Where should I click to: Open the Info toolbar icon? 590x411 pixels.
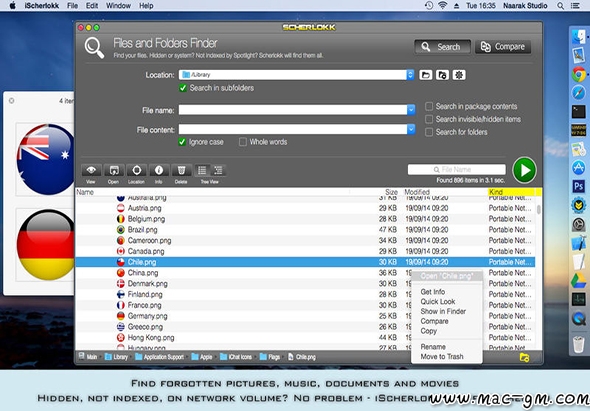coord(159,170)
